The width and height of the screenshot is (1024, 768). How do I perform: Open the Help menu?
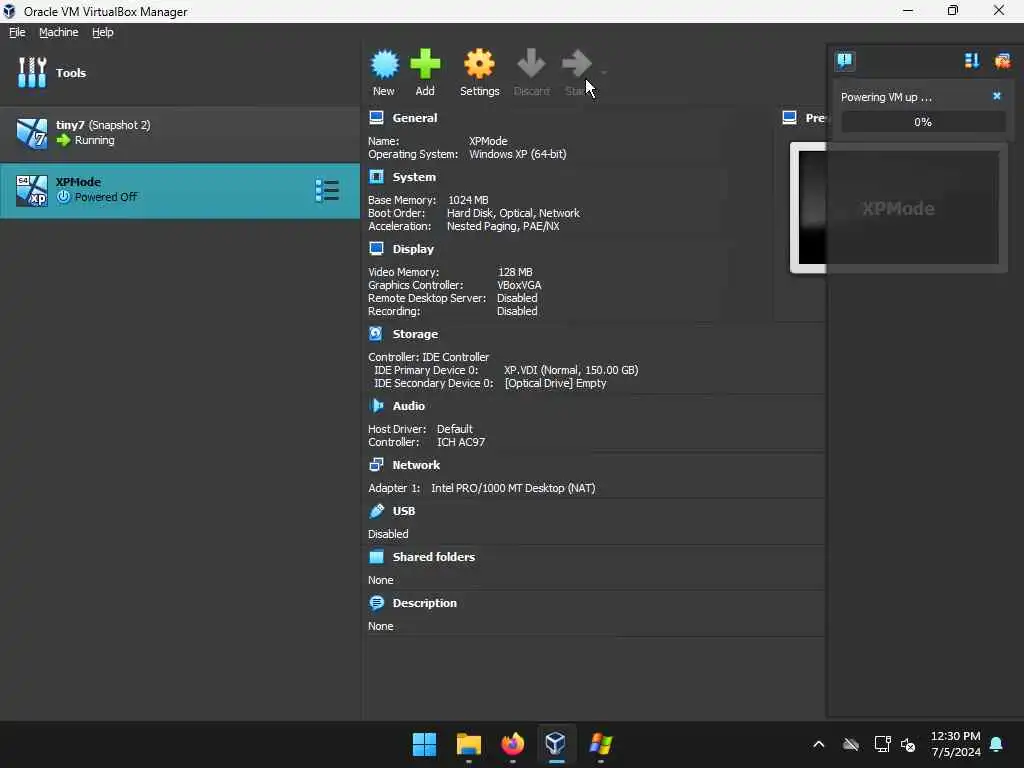(103, 32)
